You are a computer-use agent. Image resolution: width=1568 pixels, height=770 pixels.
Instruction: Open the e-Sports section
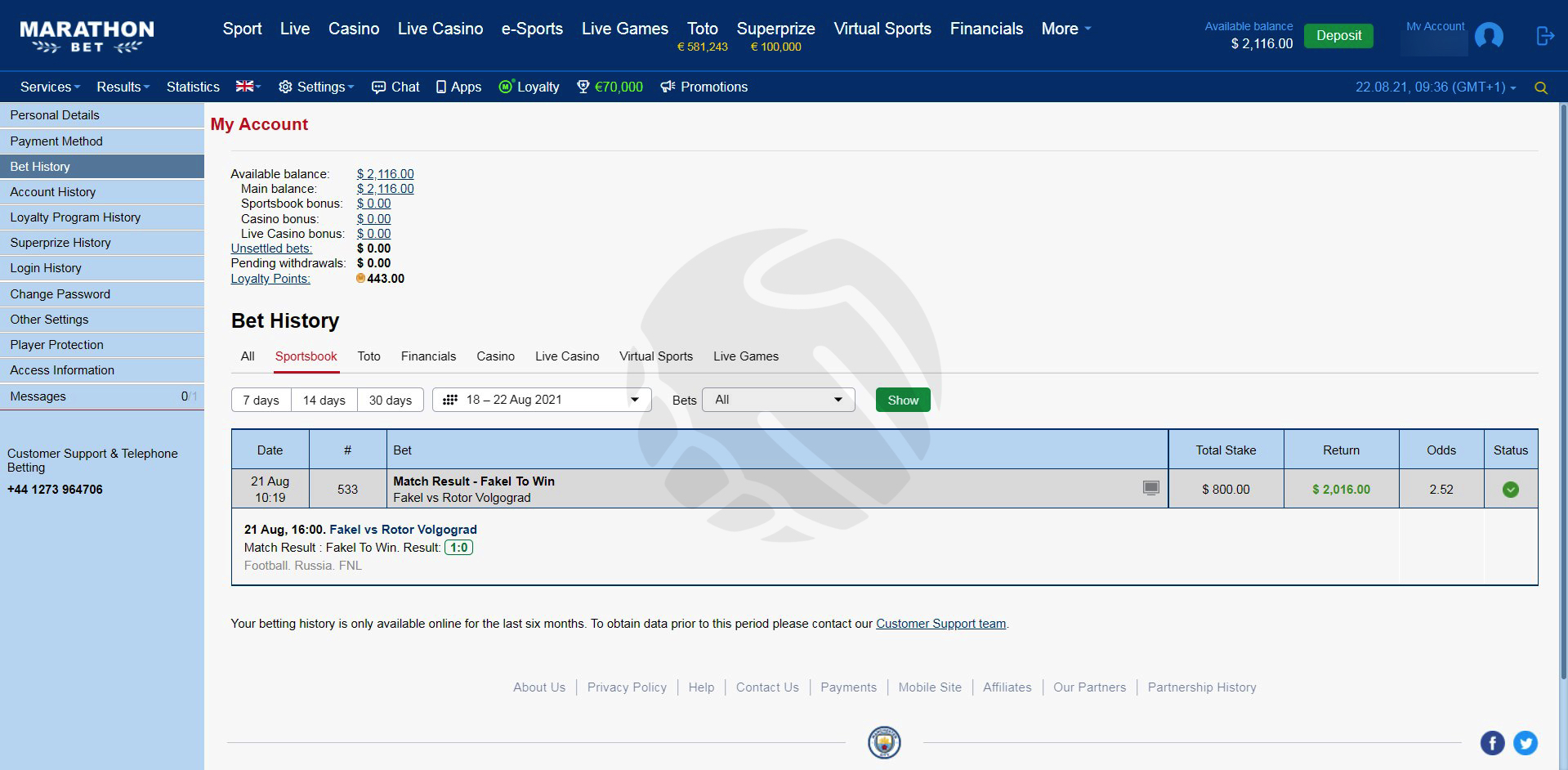[532, 29]
